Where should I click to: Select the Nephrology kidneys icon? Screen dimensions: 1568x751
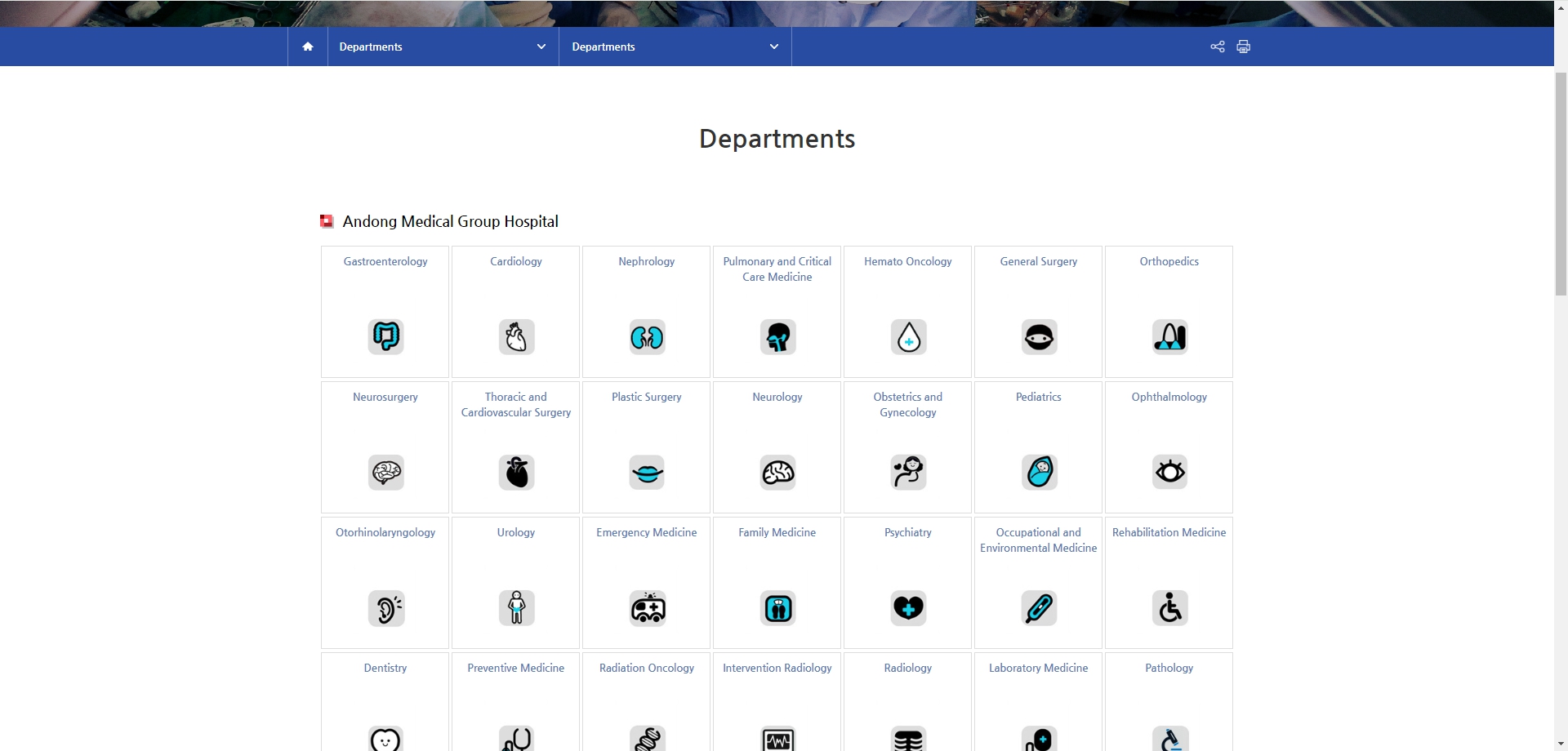647,336
